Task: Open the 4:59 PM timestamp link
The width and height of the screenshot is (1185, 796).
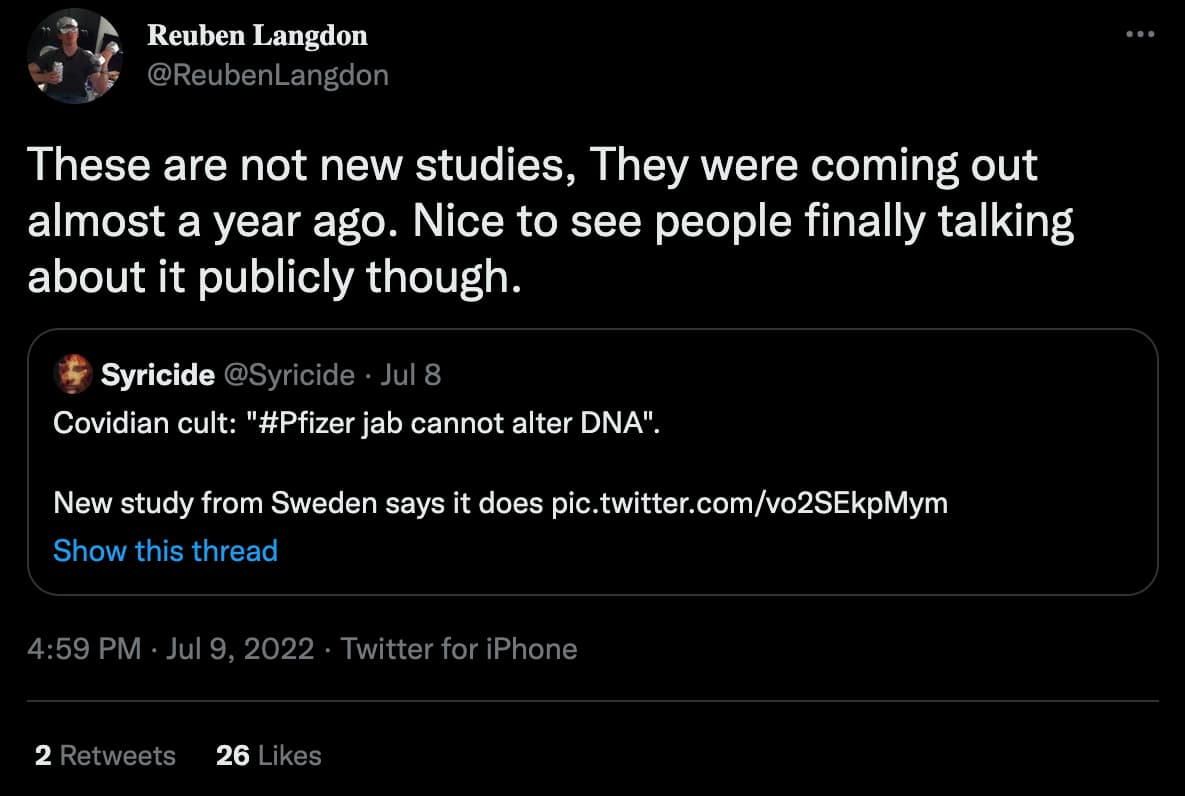Action: tap(84, 649)
